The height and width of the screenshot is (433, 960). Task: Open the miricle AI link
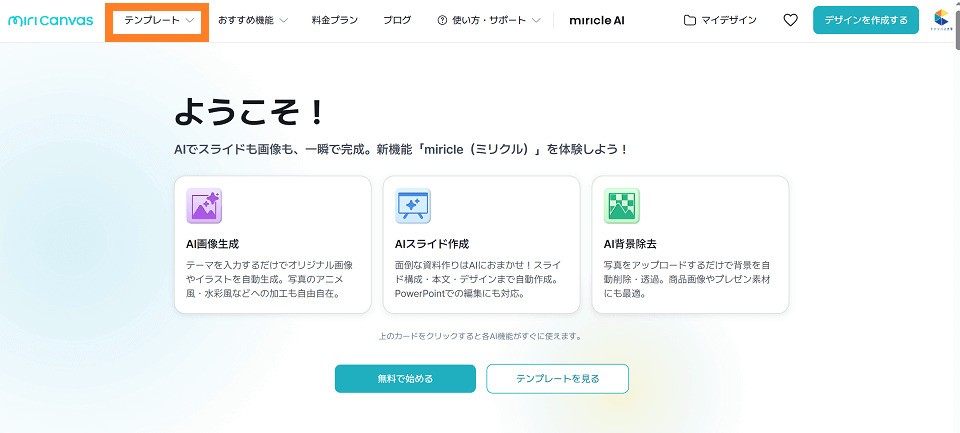tap(597, 20)
